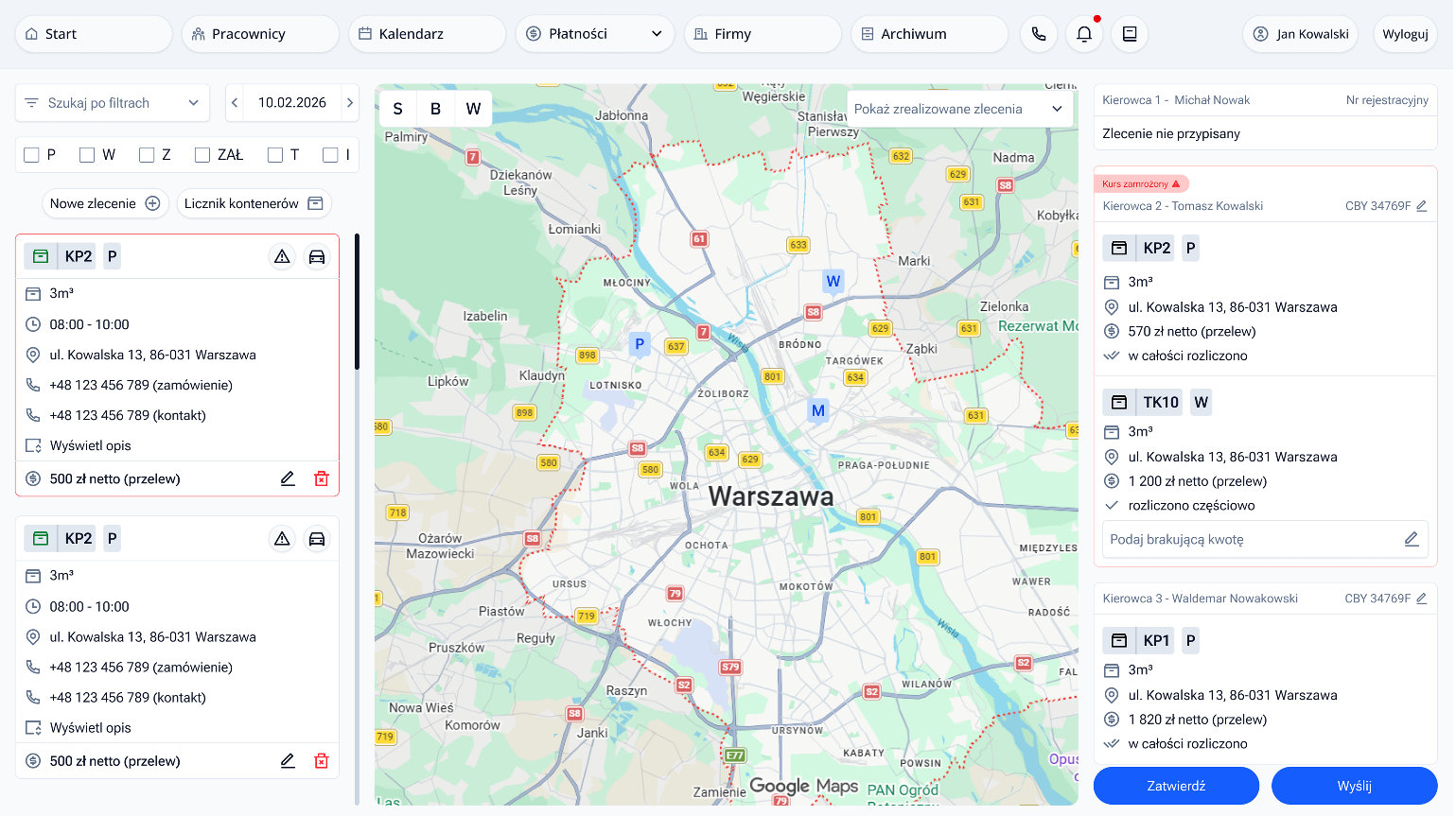Screen dimensions: 1456x816
Task: Click the contact book icon in the top bar
Action: click(1129, 33)
